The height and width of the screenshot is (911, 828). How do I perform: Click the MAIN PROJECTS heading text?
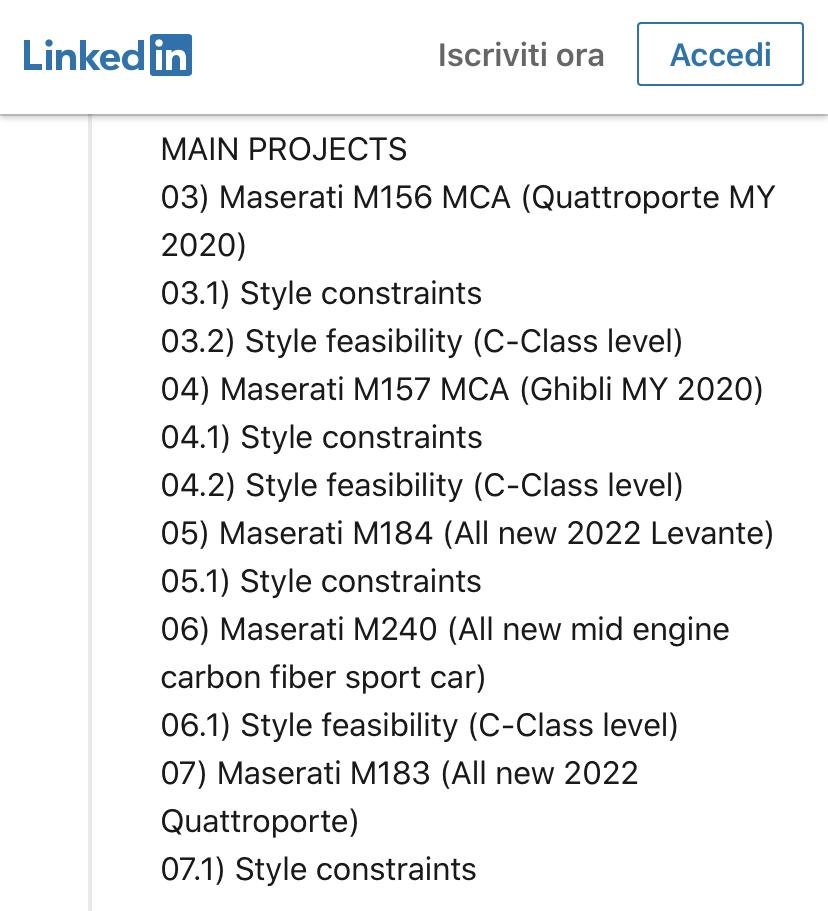[x=284, y=149]
